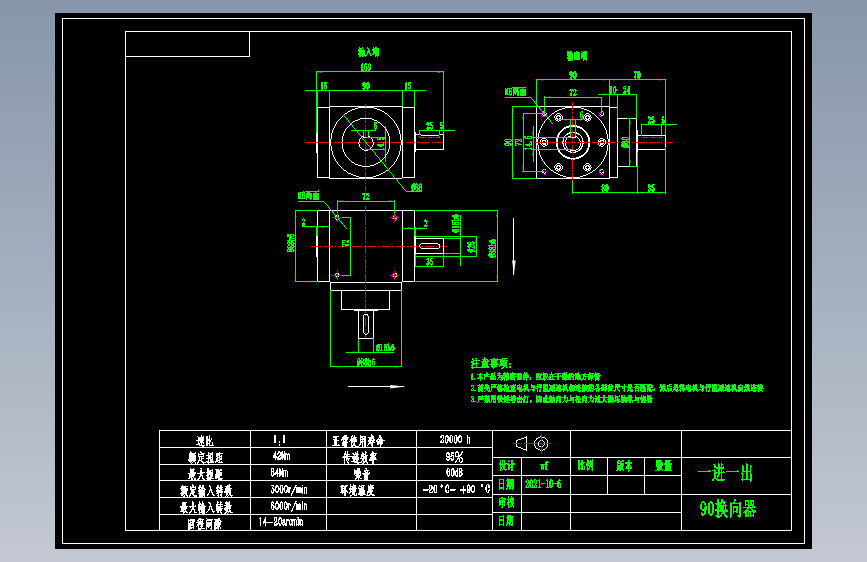Click the temperature range "-20°C~+90°C" cell
The width and height of the screenshot is (867, 562).
click(x=456, y=490)
